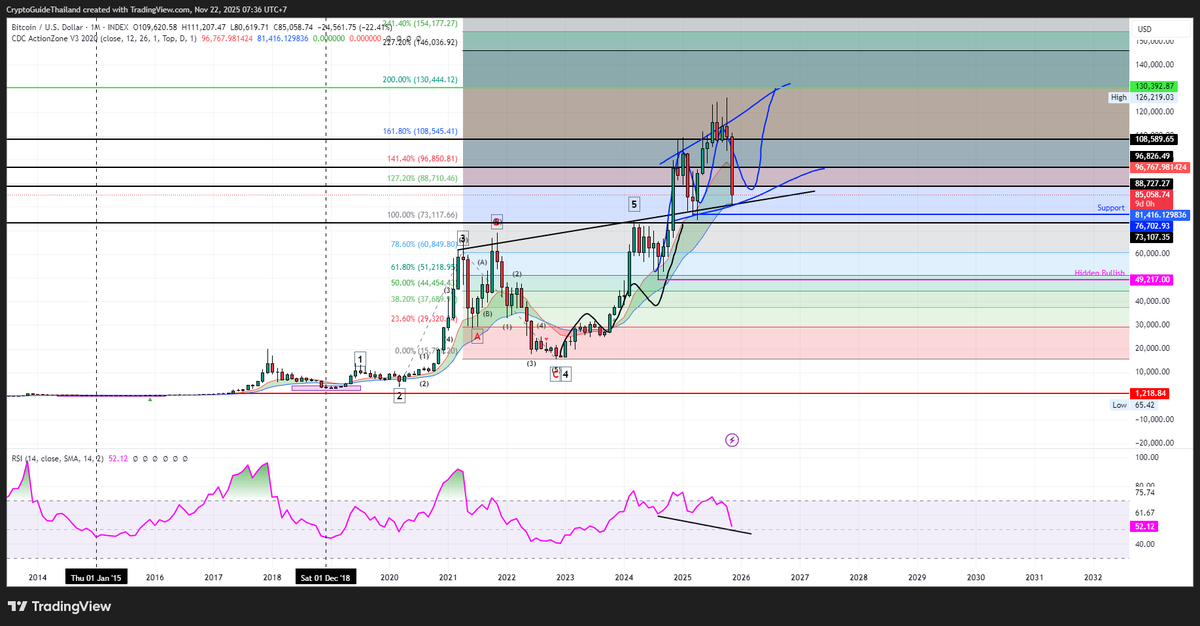This screenshot has width=1200, height=626.
Task: Select the red circled marker near 2021 peak
Action: coord(497,220)
